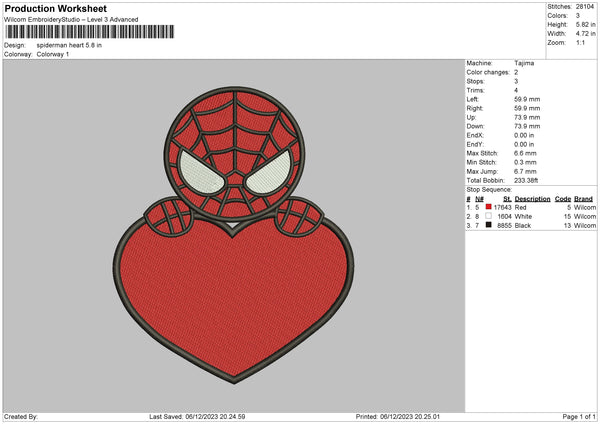Select the design name 'spiderman heart 5.8 in'
This screenshot has width=600, height=424.
pyautogui.click(x=69, y=45)
